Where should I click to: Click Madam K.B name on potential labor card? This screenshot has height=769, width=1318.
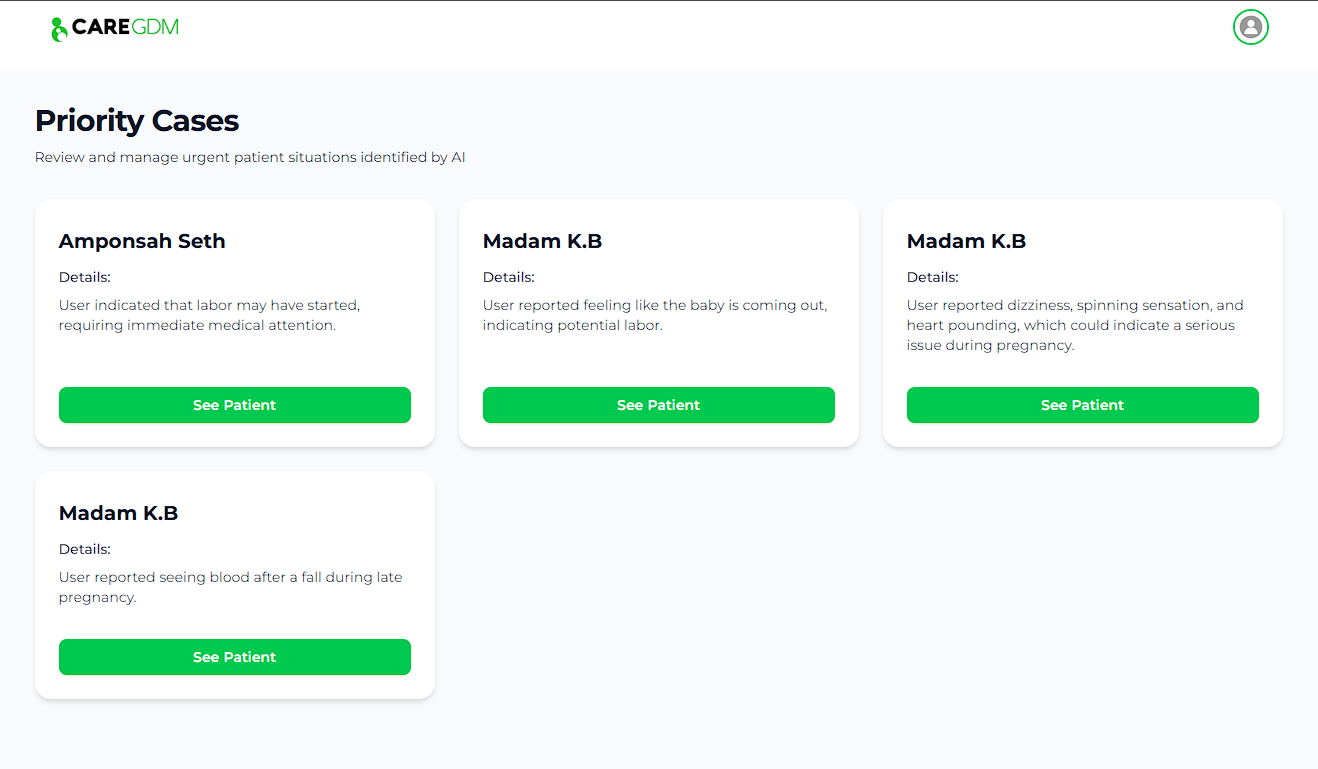(543, 241)
